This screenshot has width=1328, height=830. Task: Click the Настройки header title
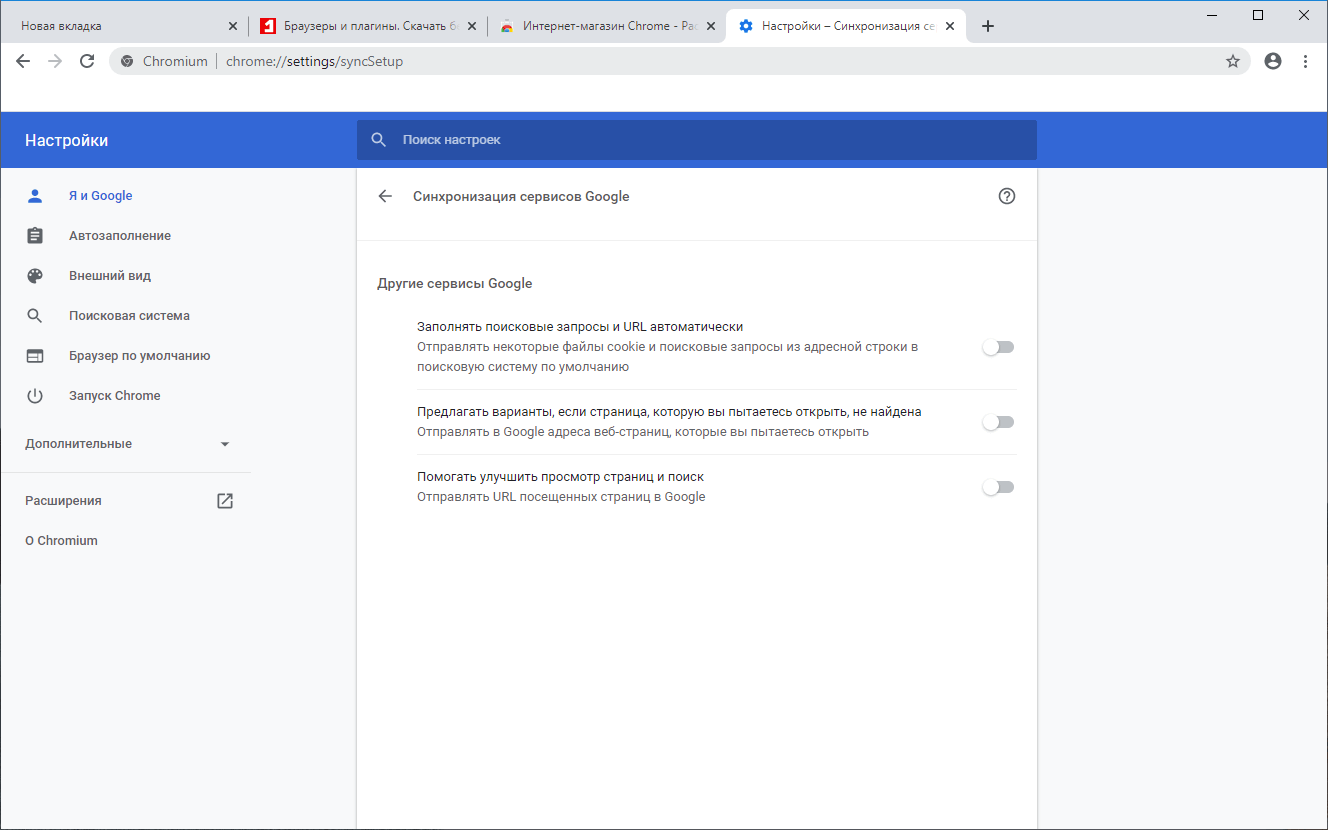pyautogui.click(x=67, y=141)
